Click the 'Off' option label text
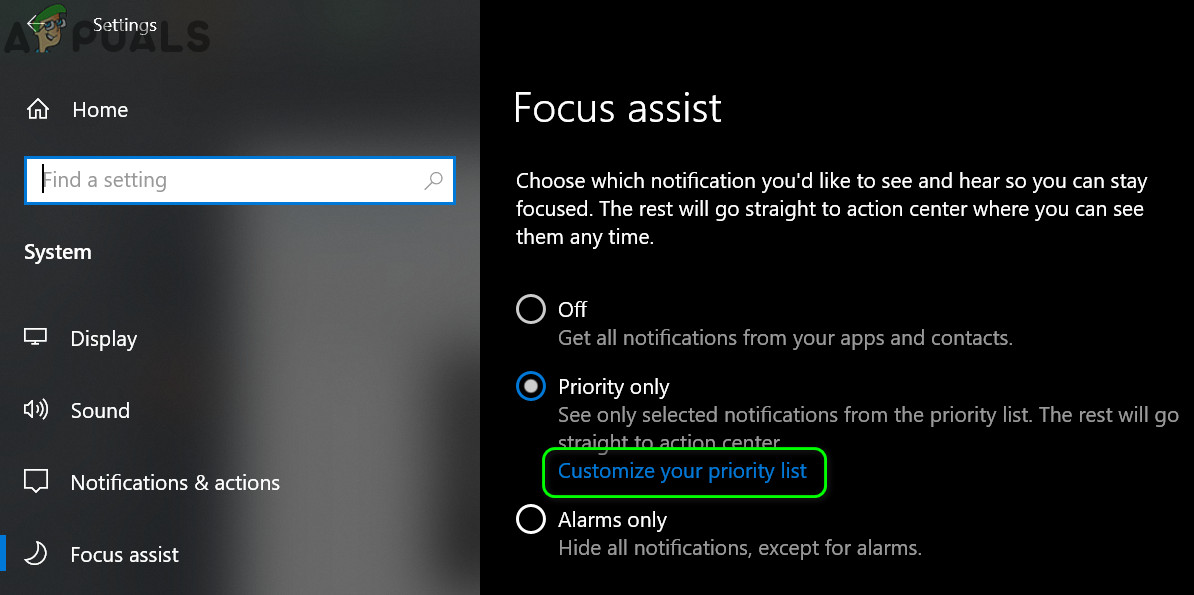Screen dimensions: 1194x595 coord(572,310)
